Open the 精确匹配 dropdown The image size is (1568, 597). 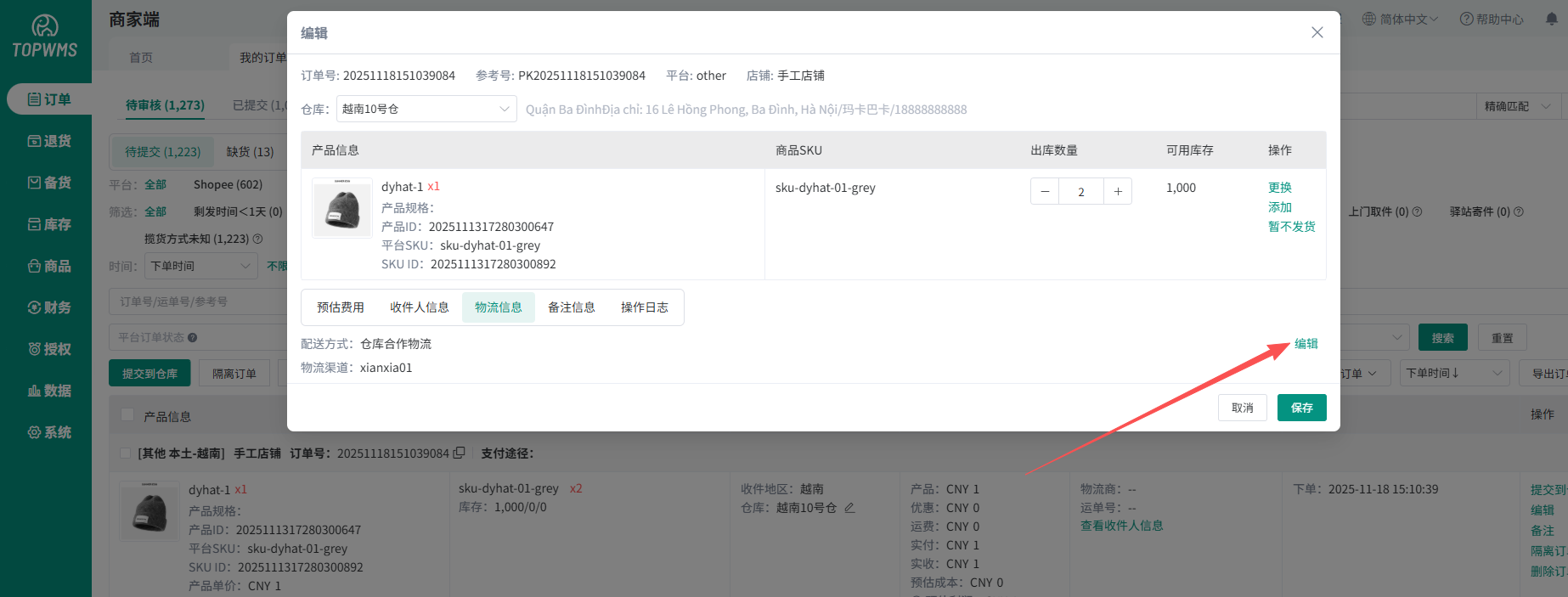pyautogui.click(x=1518, y=106)
